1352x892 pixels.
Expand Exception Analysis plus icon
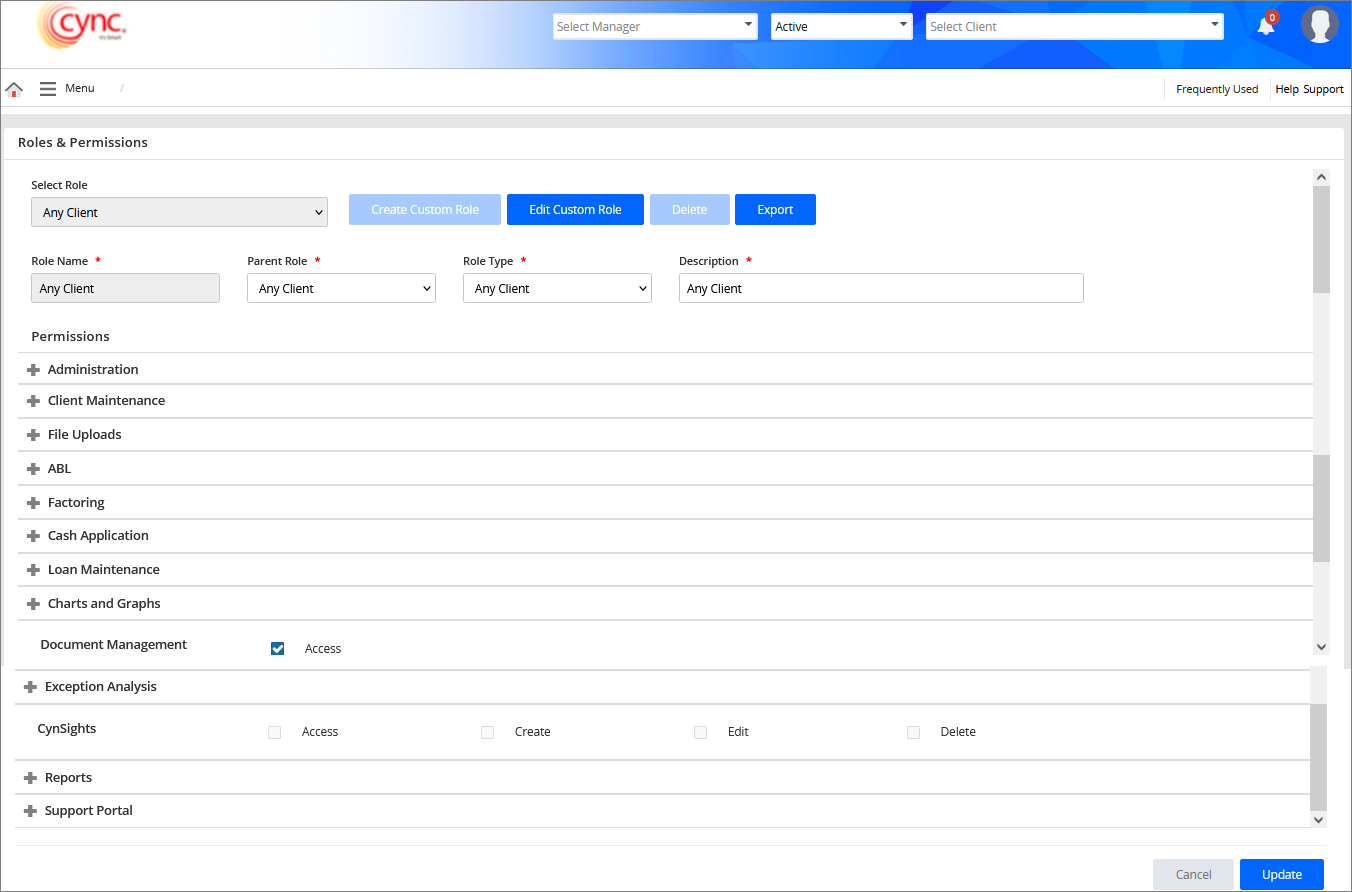[30, 687]
